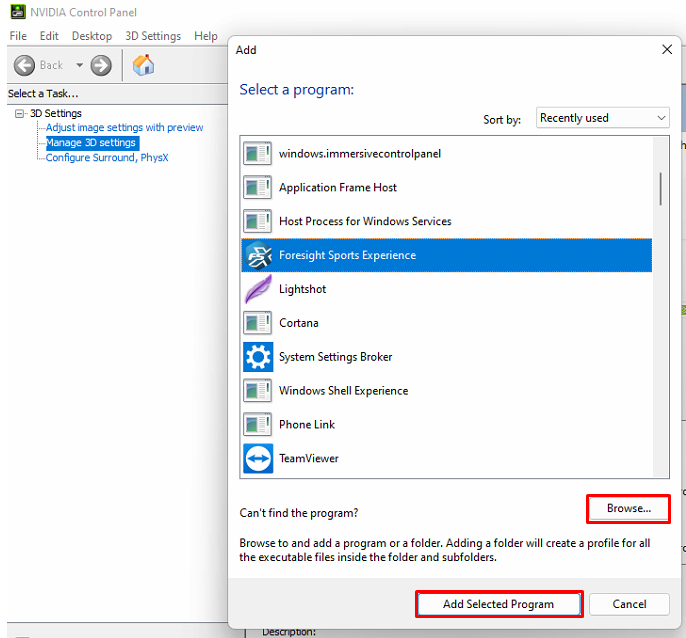Select TeamViewer entry text
The height and width of the screenshot is (638, 686).
(308, 458)
